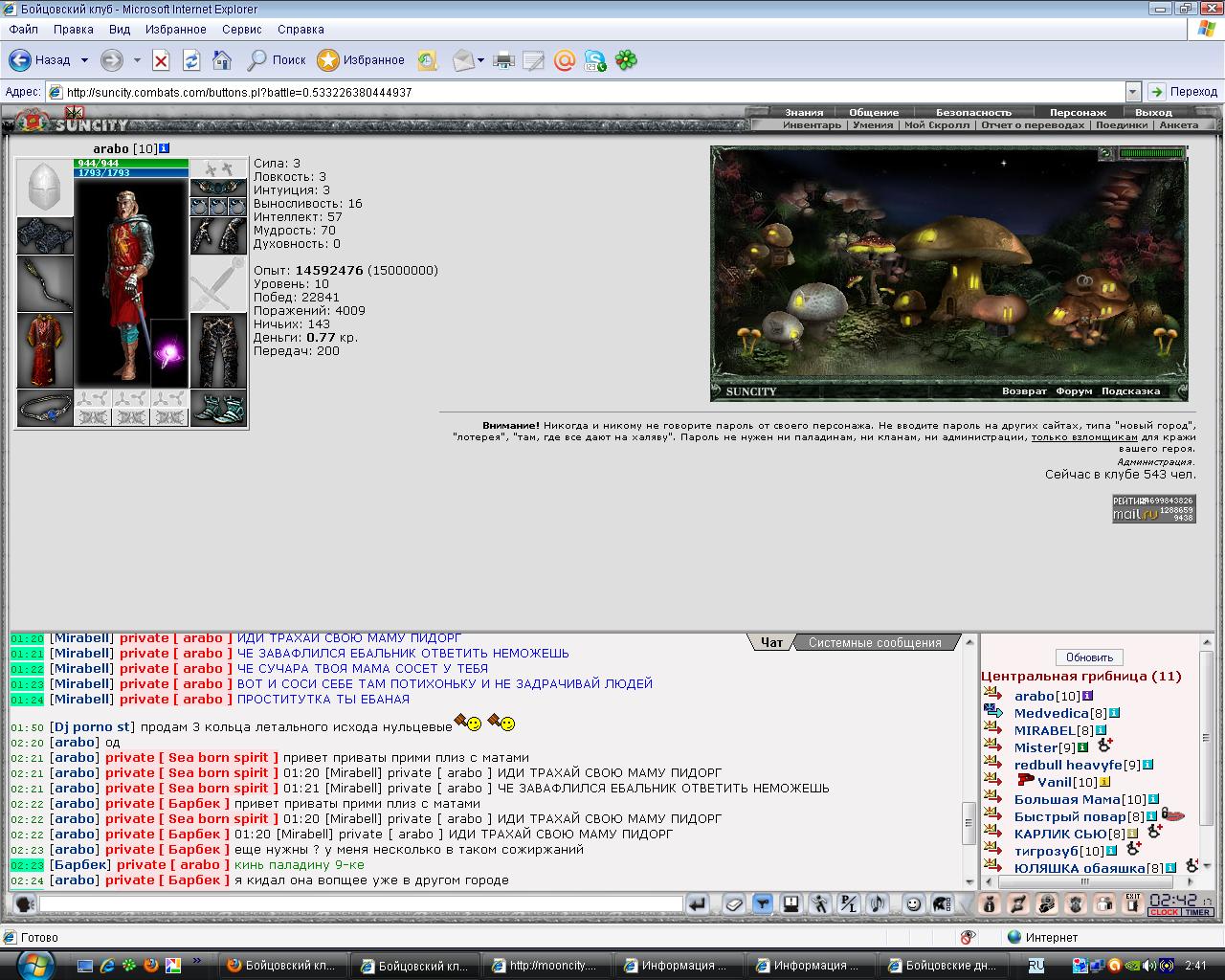
Task: Click the info icon next to arabo [10] header
Action: (165, 148)
